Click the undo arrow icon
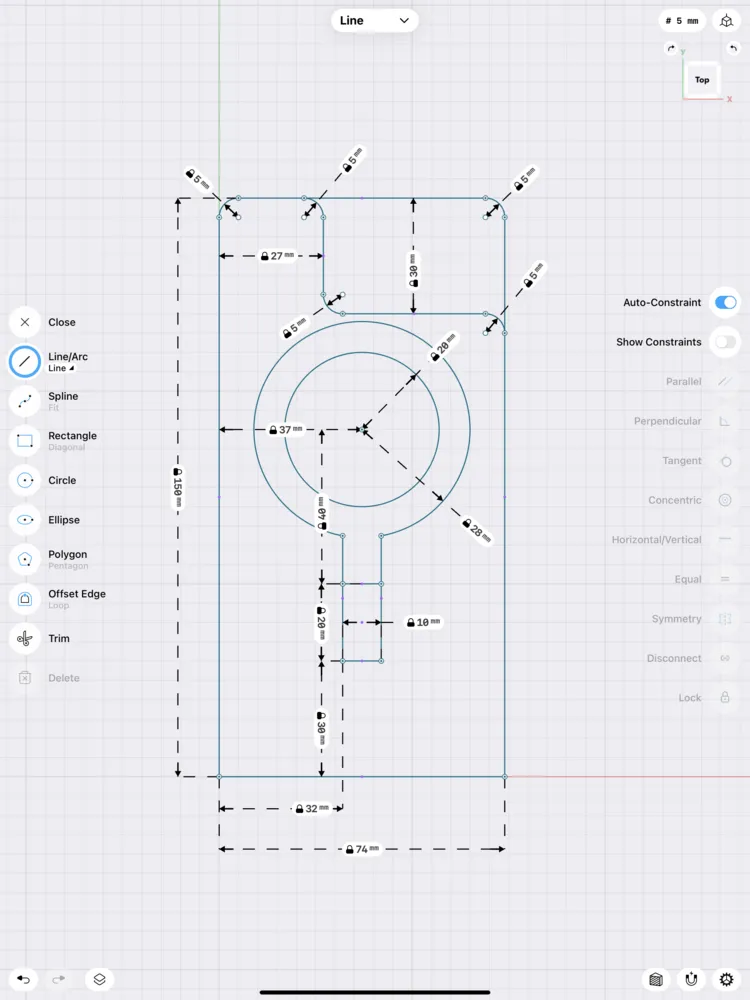 (24, 979)
